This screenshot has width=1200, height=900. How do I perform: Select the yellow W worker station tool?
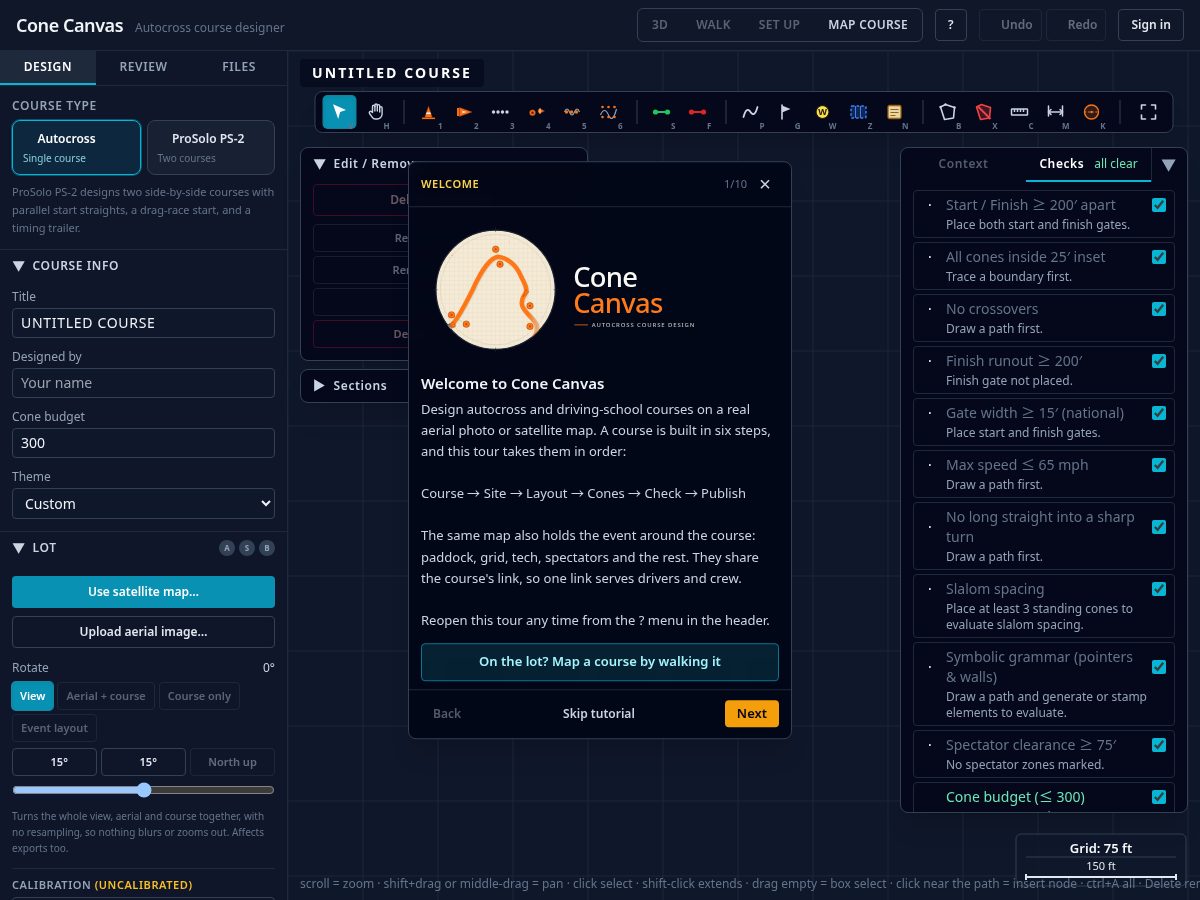tap(822, 112)
